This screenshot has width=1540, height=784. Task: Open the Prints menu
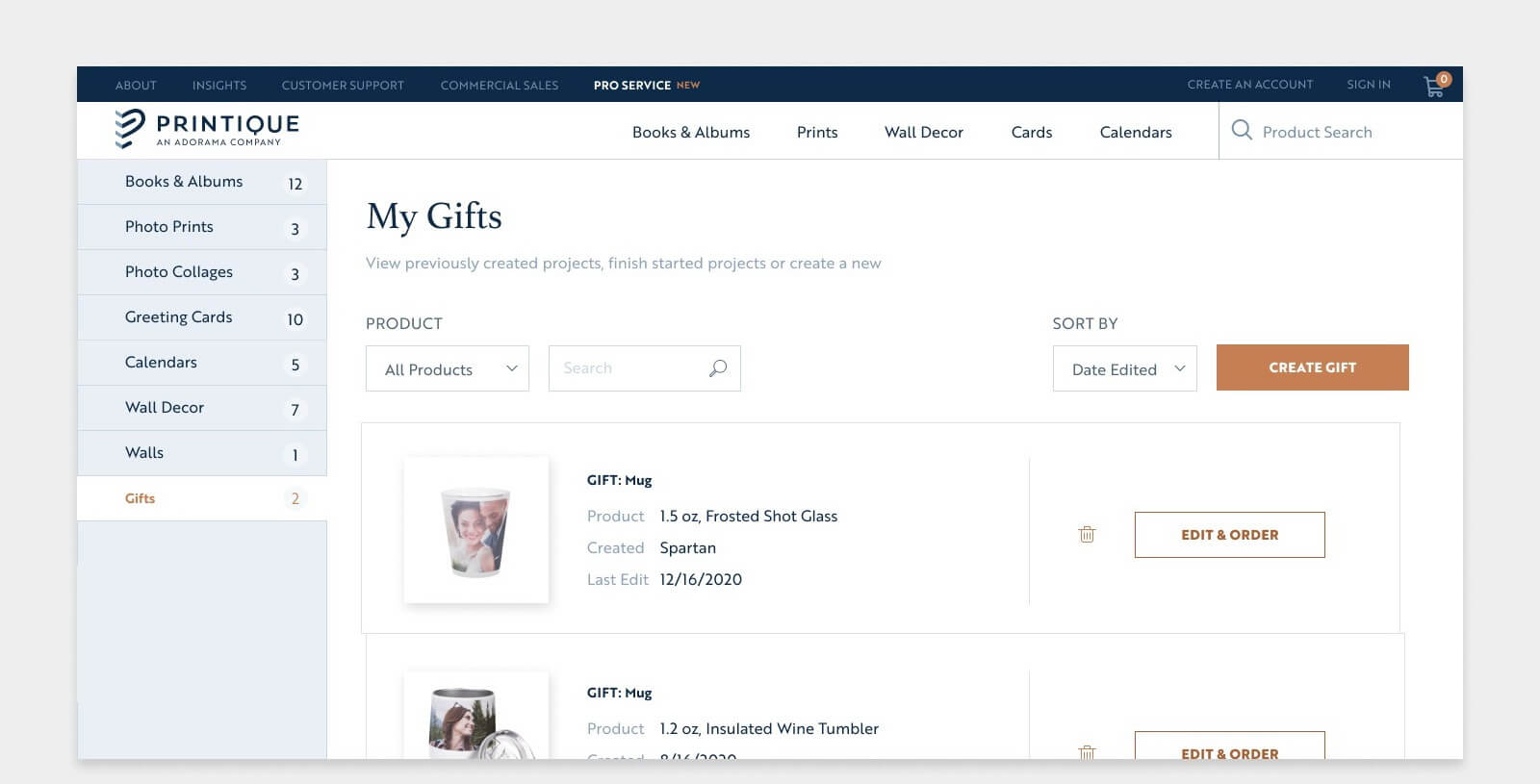pyautogui.click(x=817, y=132)
